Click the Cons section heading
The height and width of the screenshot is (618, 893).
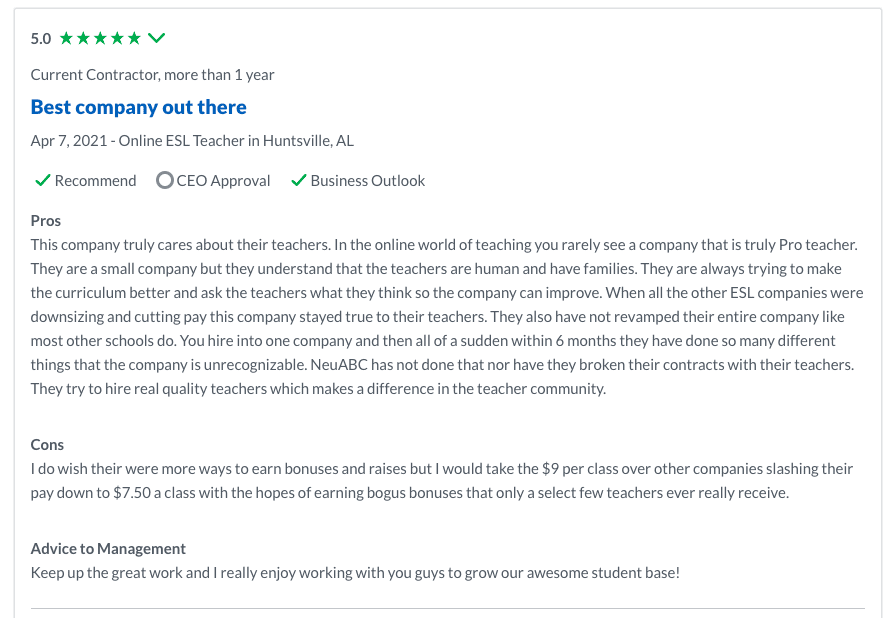point(47,444)
